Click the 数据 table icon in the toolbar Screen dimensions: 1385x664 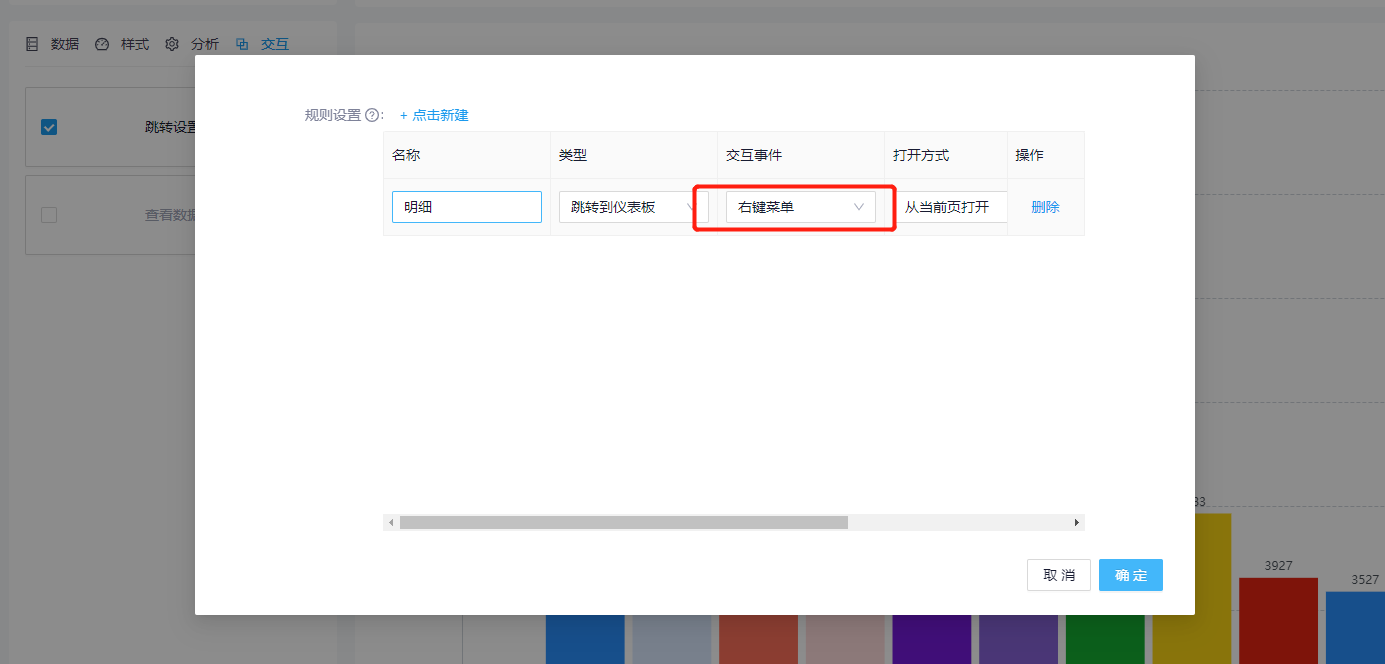[x=33, y=43]
